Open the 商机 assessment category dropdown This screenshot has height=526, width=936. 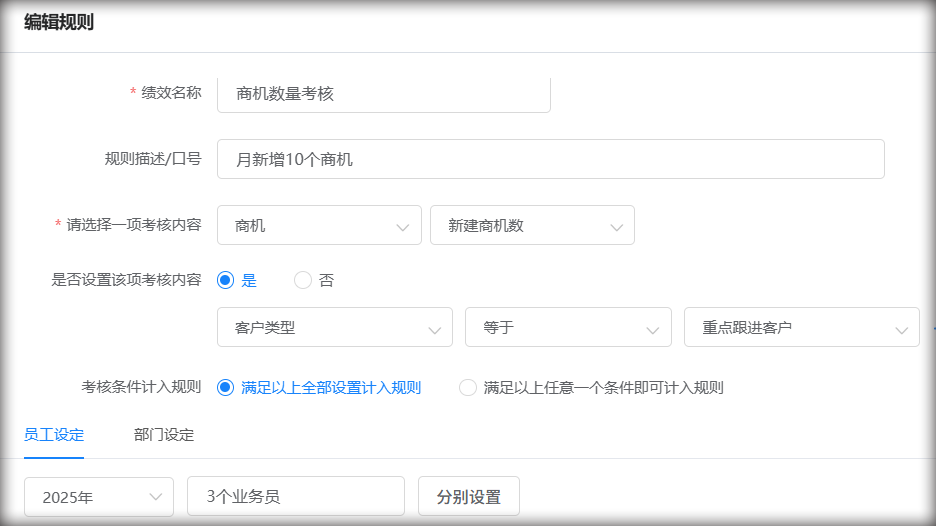tap(319, 225)
